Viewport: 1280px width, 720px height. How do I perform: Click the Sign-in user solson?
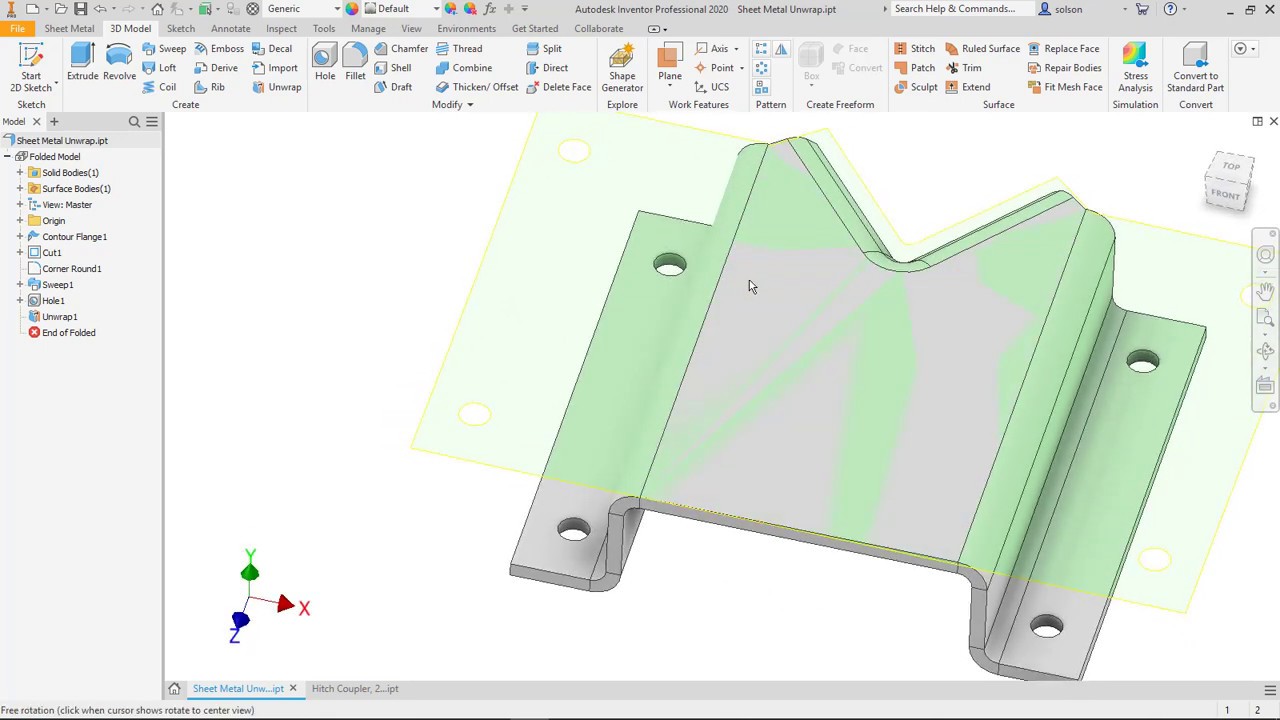coord(1061,9)
